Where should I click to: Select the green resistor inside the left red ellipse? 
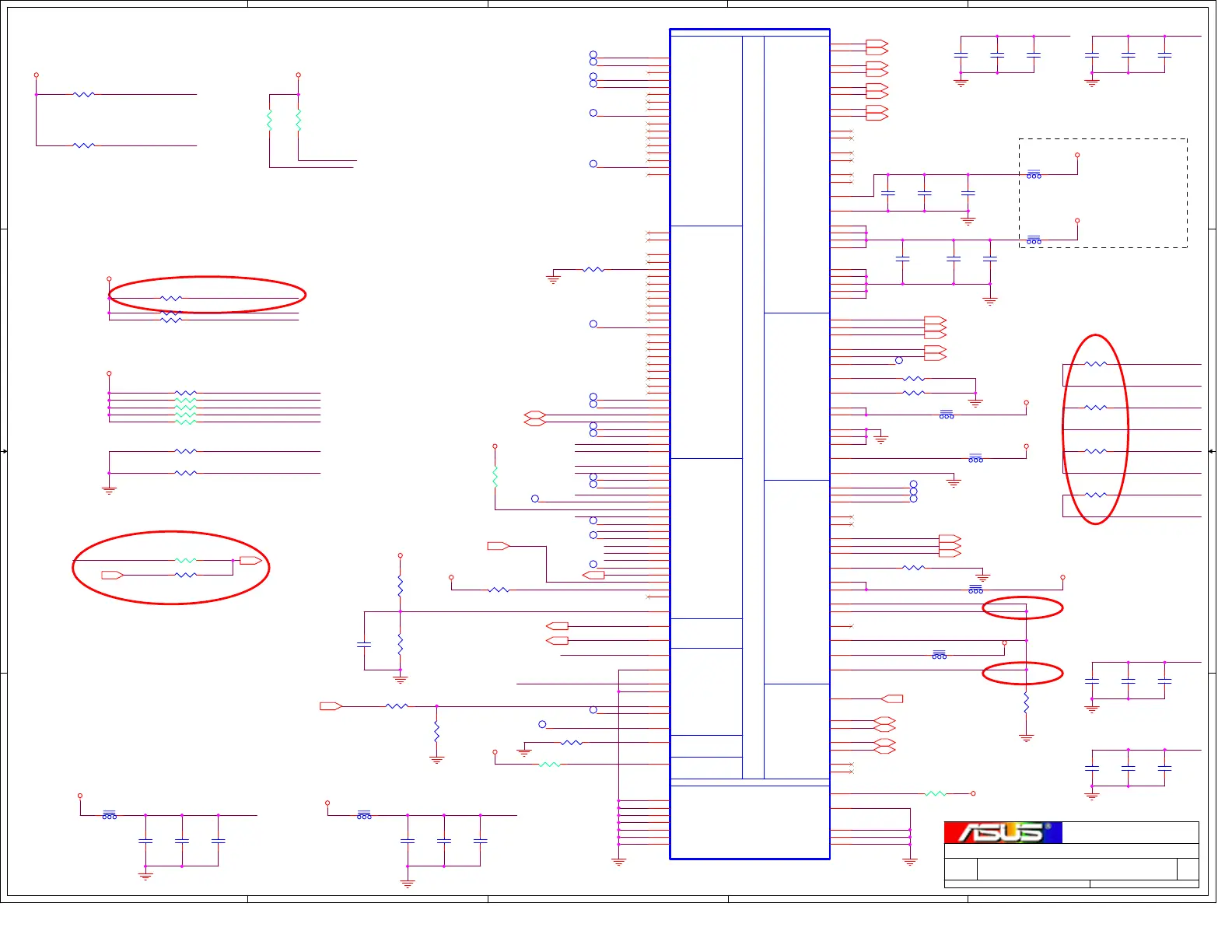pyautogui.click(x=185, y=560)
